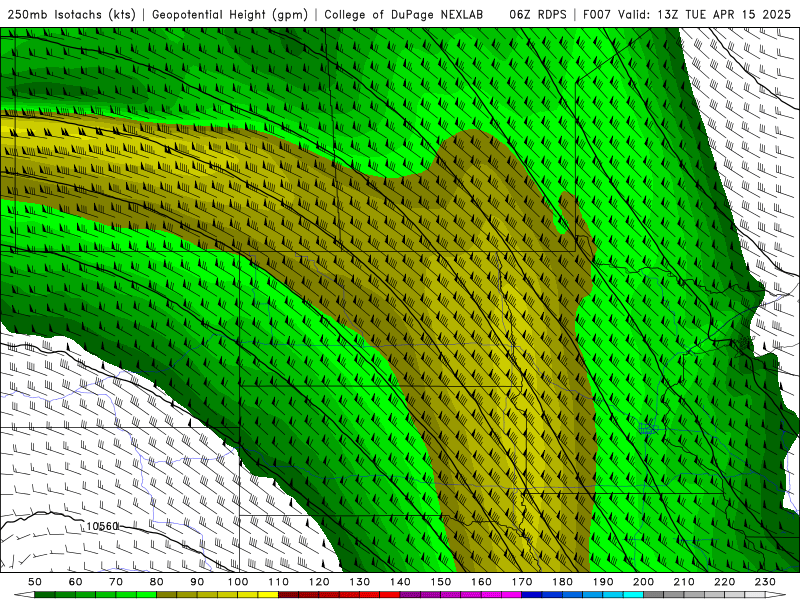
Task: Click the dark purple swatch starting at 140
Action: [x=410, y=595]
